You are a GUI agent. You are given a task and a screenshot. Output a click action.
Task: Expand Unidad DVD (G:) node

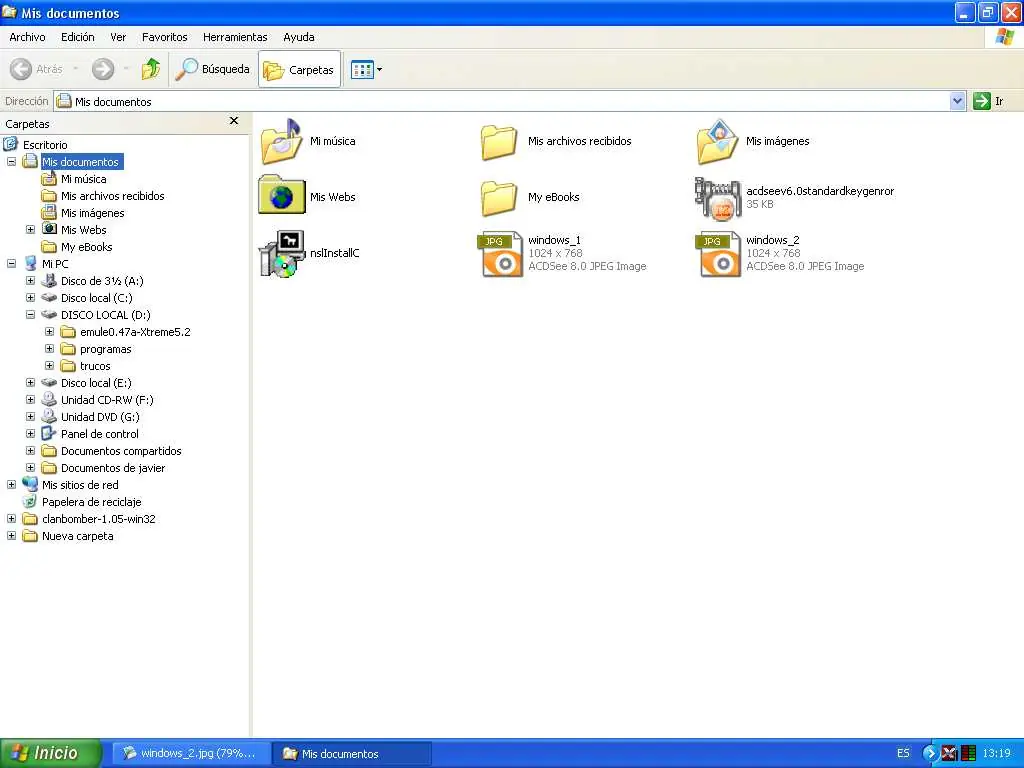tap(30, 416)
